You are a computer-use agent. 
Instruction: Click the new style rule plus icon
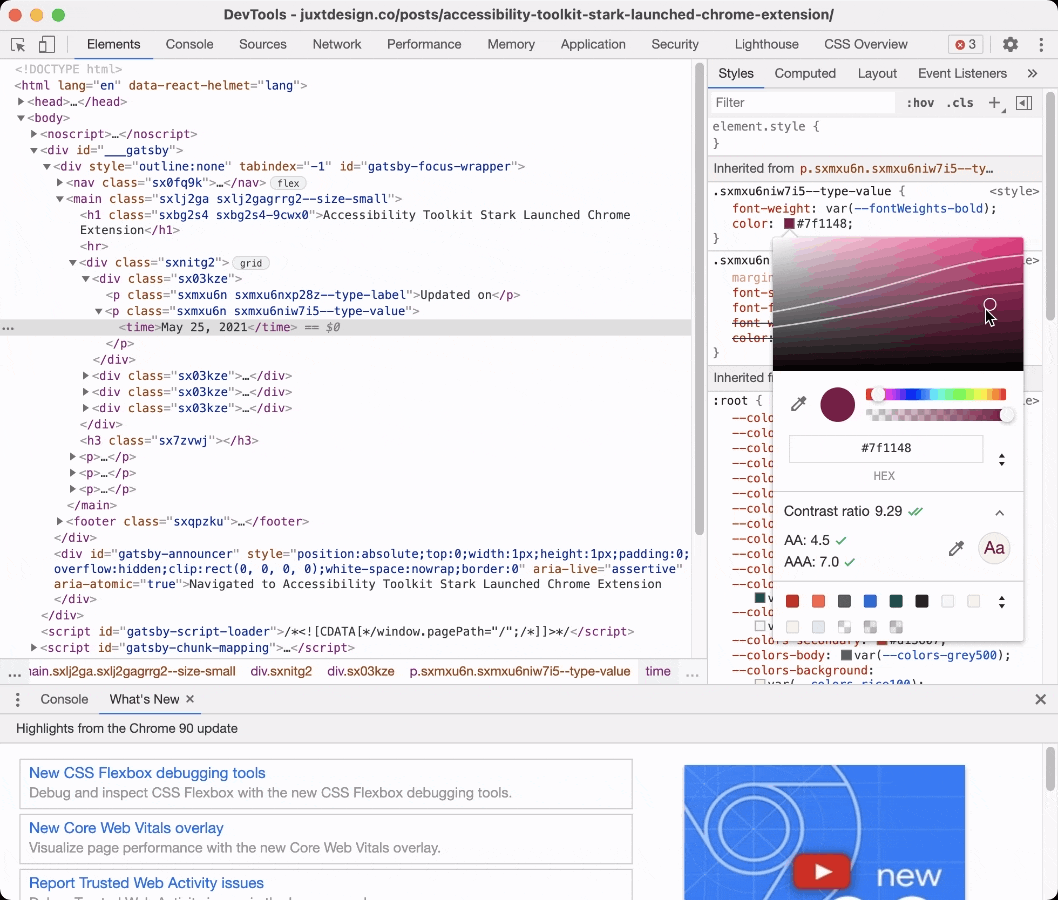(994, 103)
